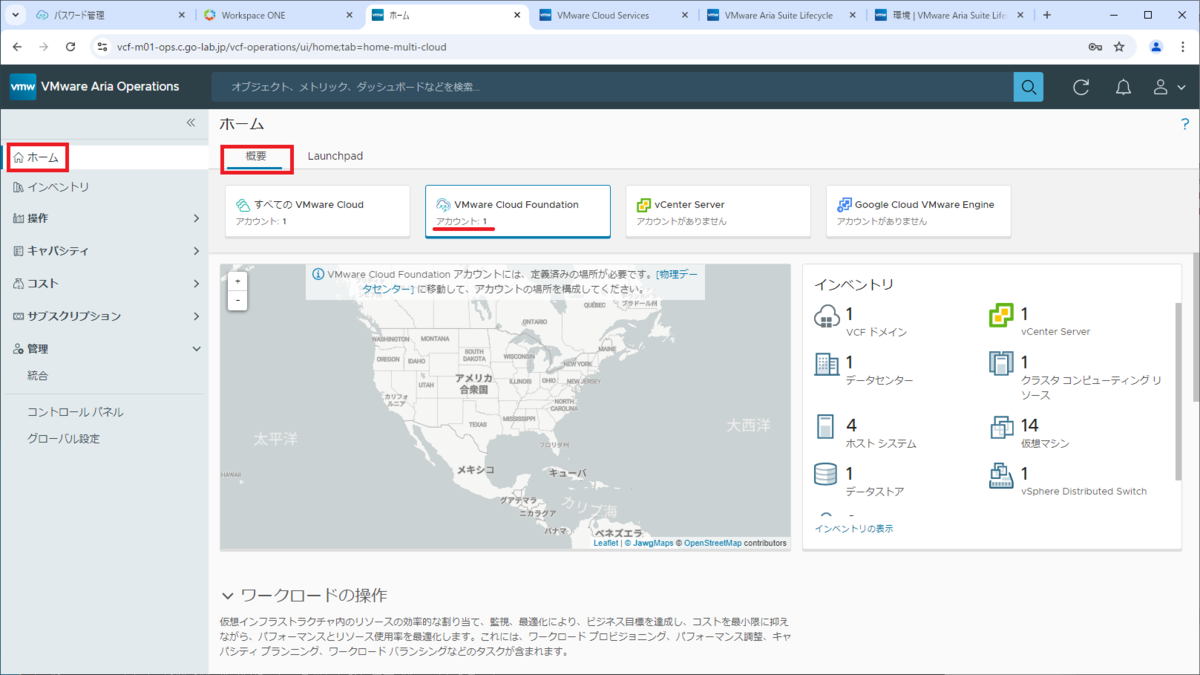Collapse the left navigation with double chevron
This screenshot has width=1200, height=675.
click(x=191, y=123)
